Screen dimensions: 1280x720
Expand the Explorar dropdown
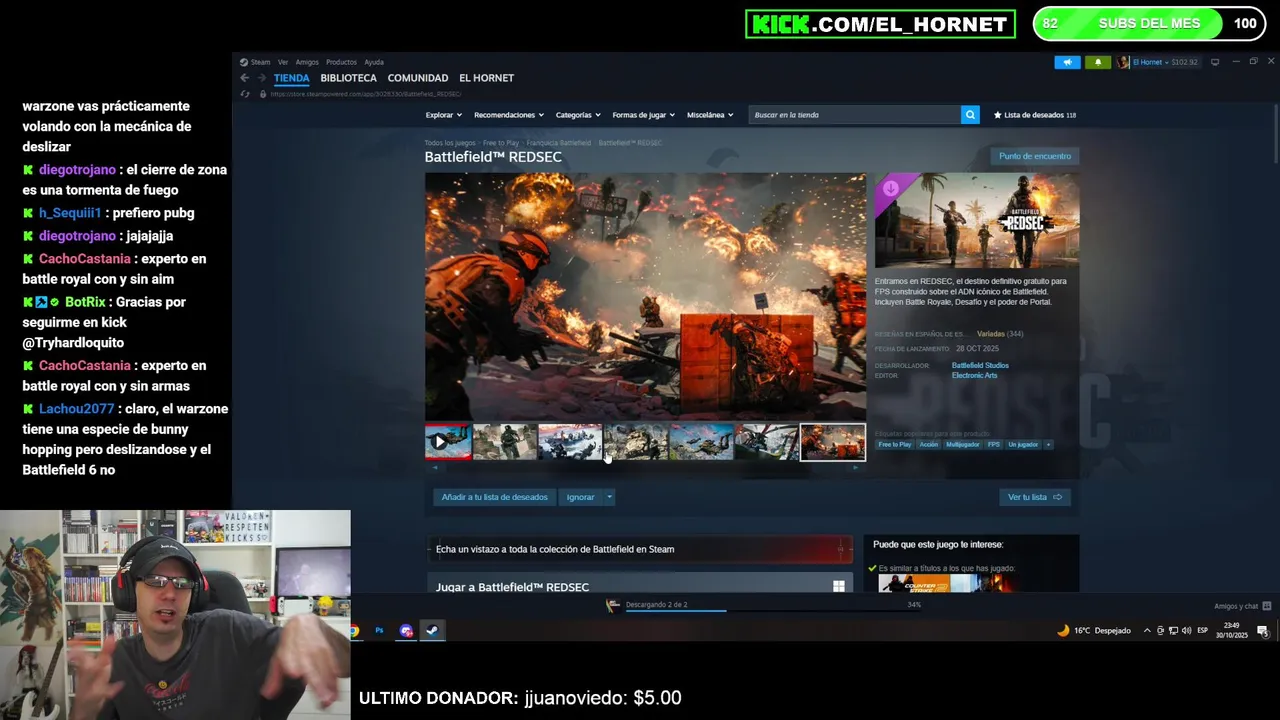point(443,115)
